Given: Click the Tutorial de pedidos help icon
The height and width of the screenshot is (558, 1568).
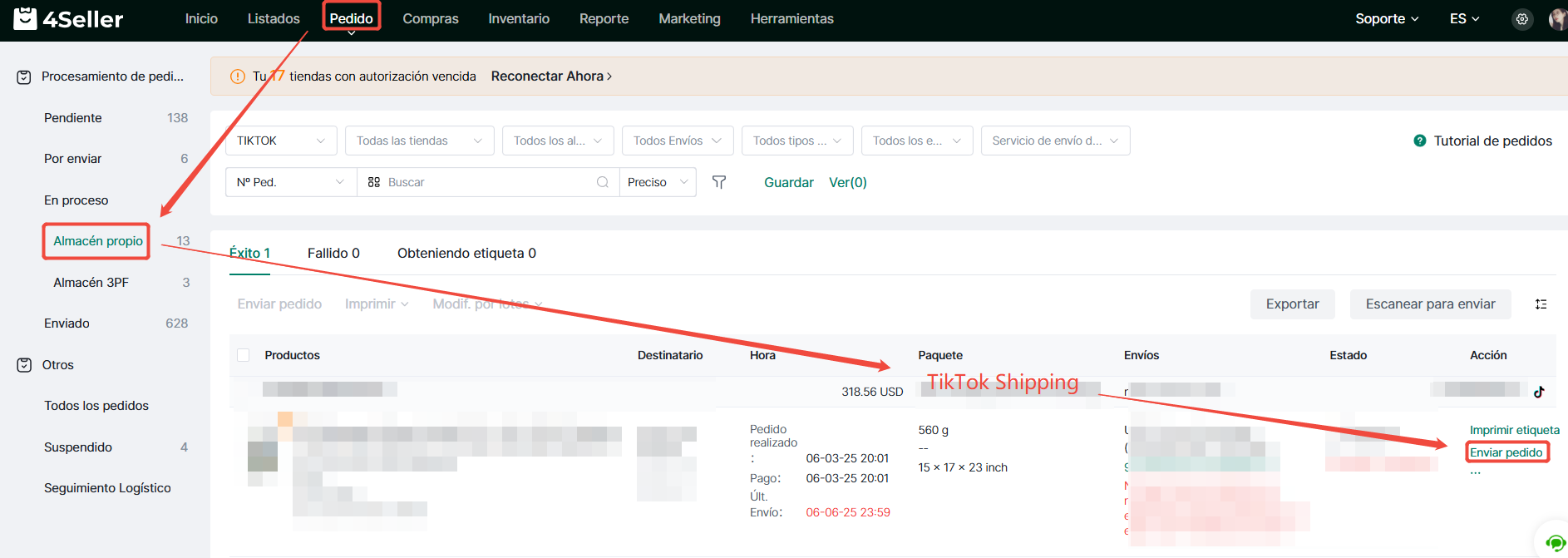Looking at the screenshot, I should 1420,141.
